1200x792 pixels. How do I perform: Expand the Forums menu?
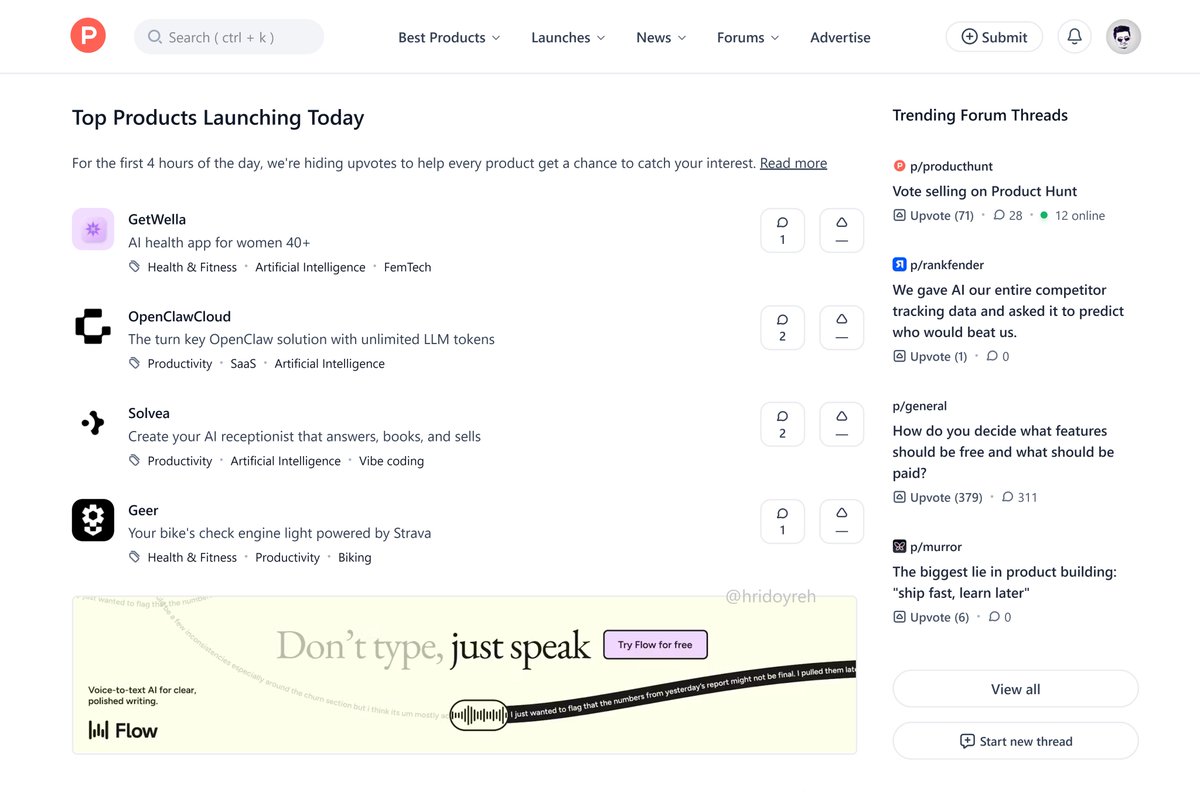coord(748,37)
